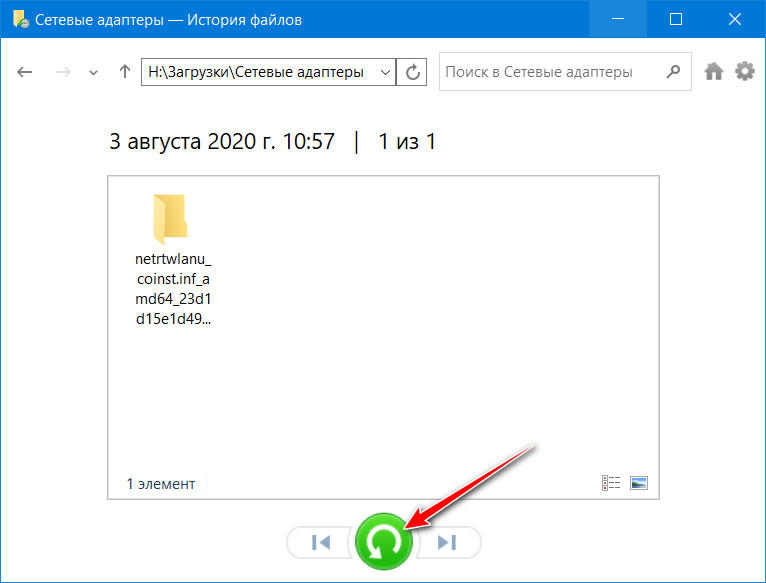Go up one folder level
This screenshot has height=583, width=766.
click(125, 72)
